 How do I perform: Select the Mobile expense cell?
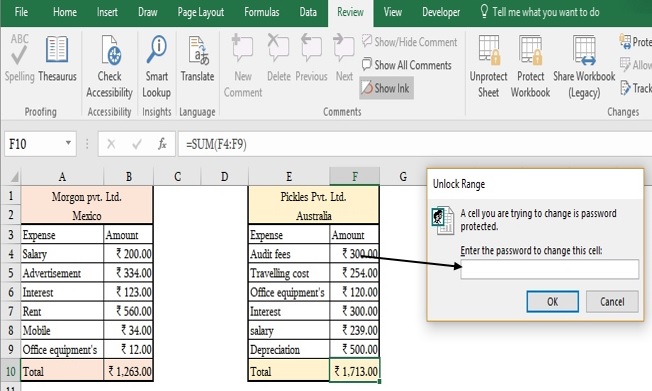tap(62, 330)
